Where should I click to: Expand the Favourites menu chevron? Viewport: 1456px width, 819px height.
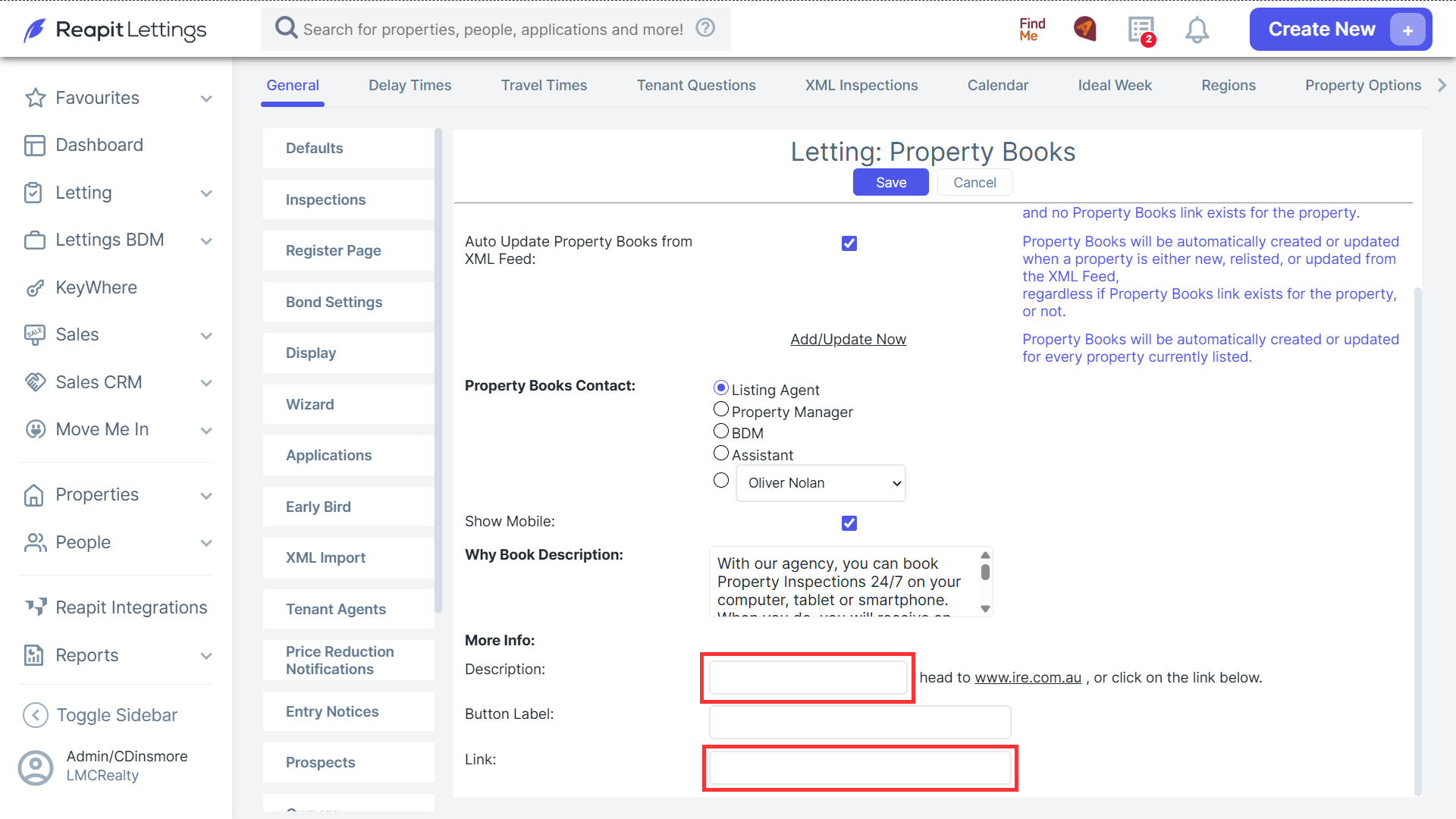[206, 99]
